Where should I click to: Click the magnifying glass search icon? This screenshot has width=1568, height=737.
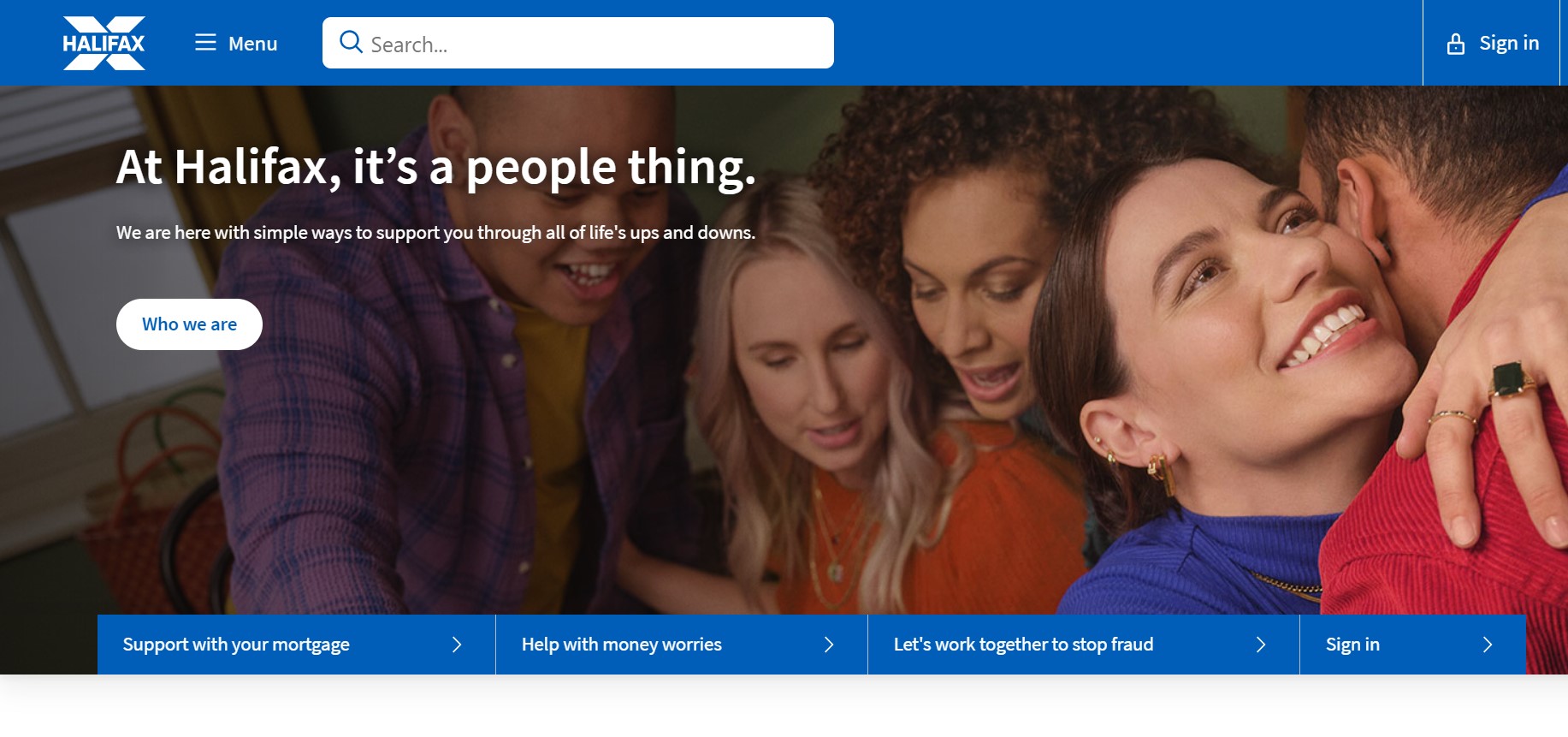(x=351, y=42)
